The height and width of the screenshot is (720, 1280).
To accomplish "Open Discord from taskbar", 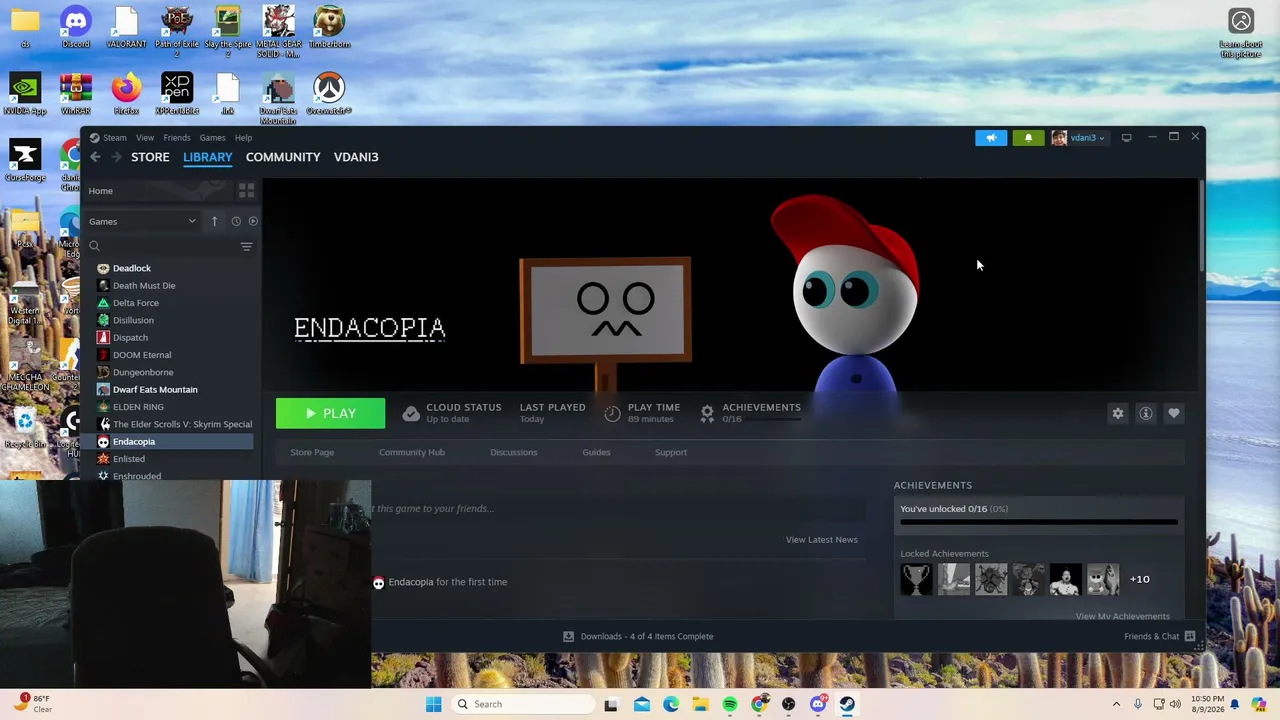I will (x=818, y=704).
